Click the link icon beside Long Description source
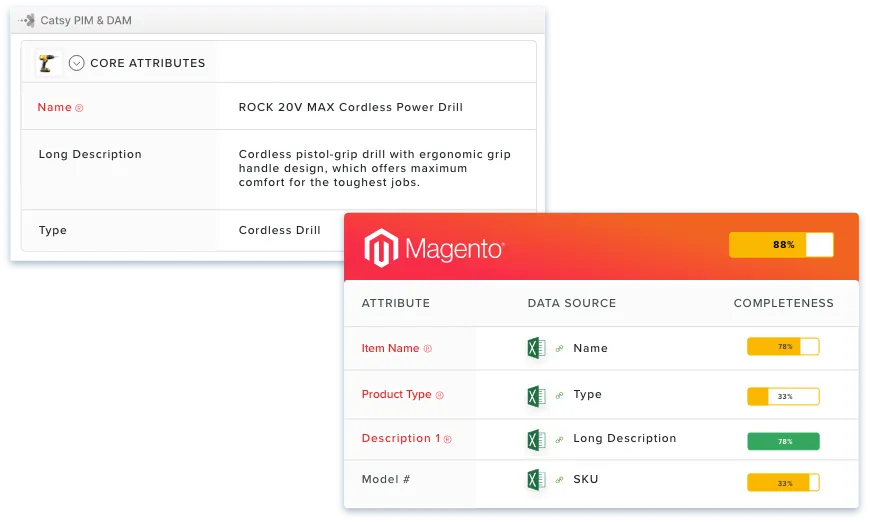The height and width of the screenshot is (522, 870). [559, 439]
